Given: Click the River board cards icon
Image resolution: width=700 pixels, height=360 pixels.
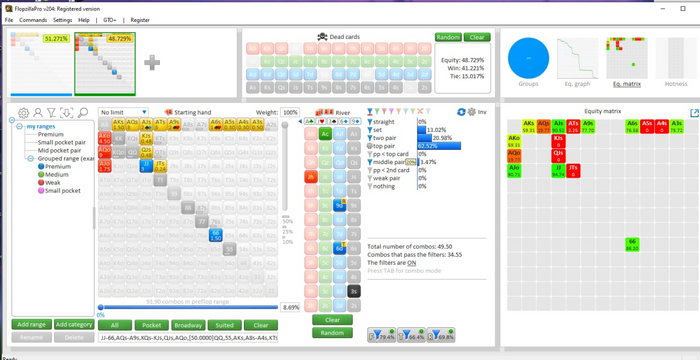Looking at the screenshot, I should (325, 112).
